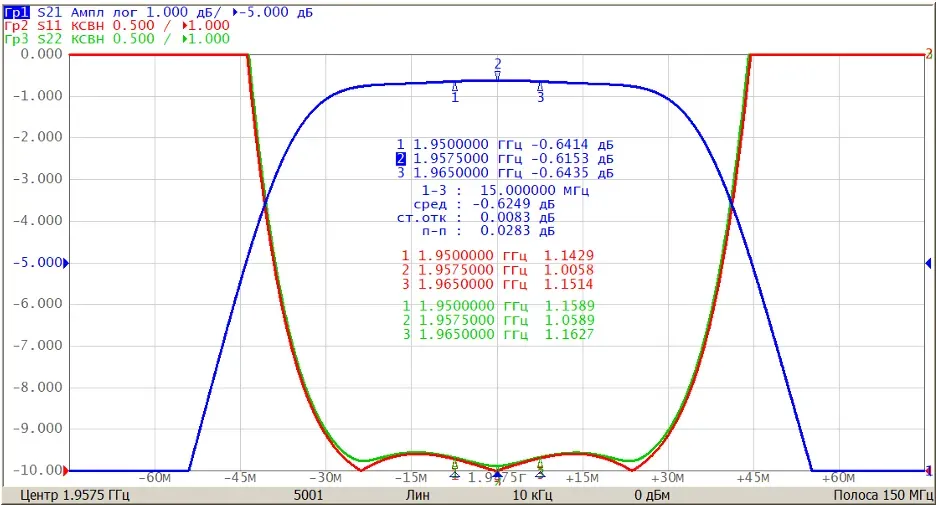Click the blue reference level arrow at -5.000
936x505 pixels.
[x=66, y=263]
